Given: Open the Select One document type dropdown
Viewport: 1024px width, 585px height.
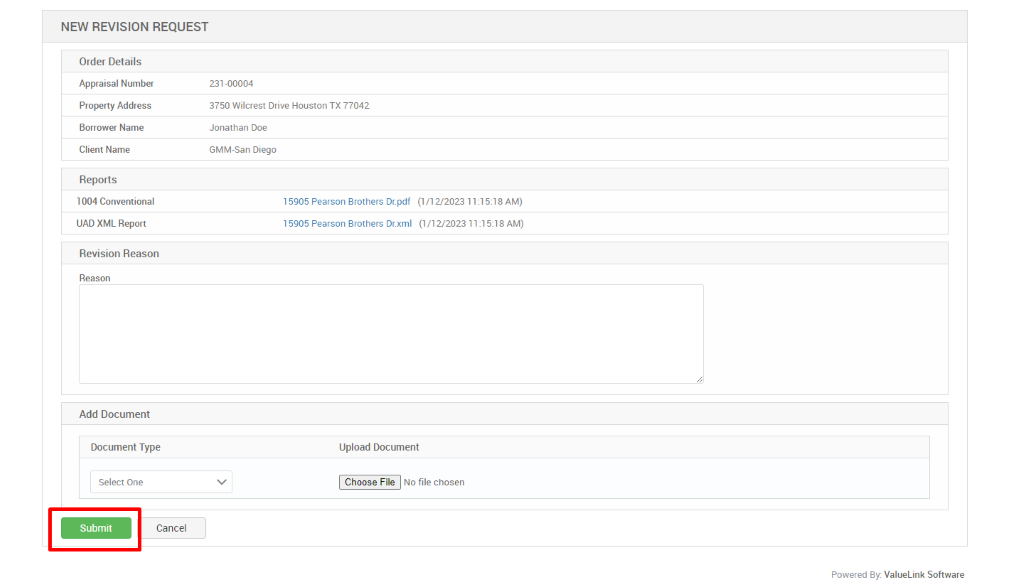Looking at the screenshot, I should [x=160, y=481].
